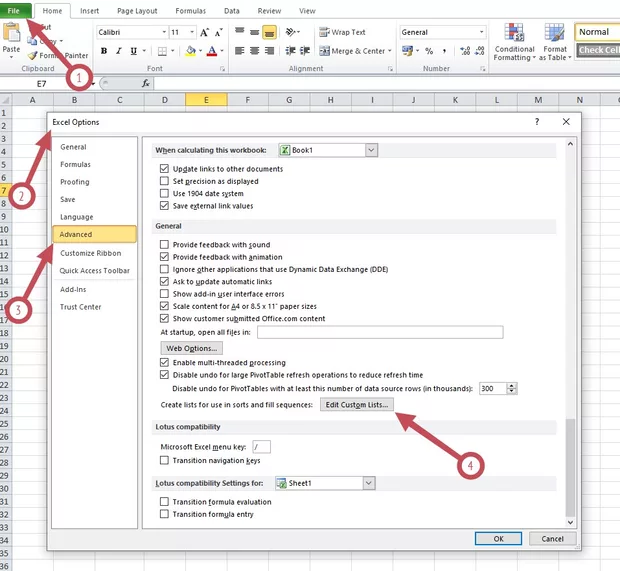Click Cancel in Excel Options dialog

[552, 539]
